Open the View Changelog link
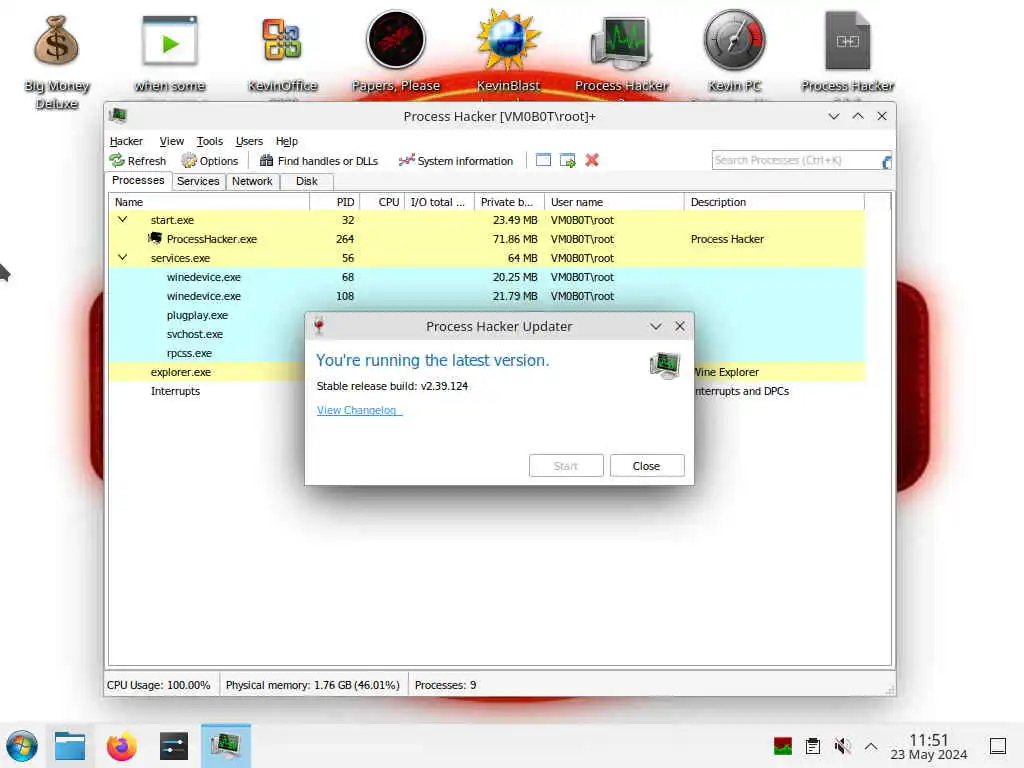The image size is (1024, 768). [x=358, y=410]
